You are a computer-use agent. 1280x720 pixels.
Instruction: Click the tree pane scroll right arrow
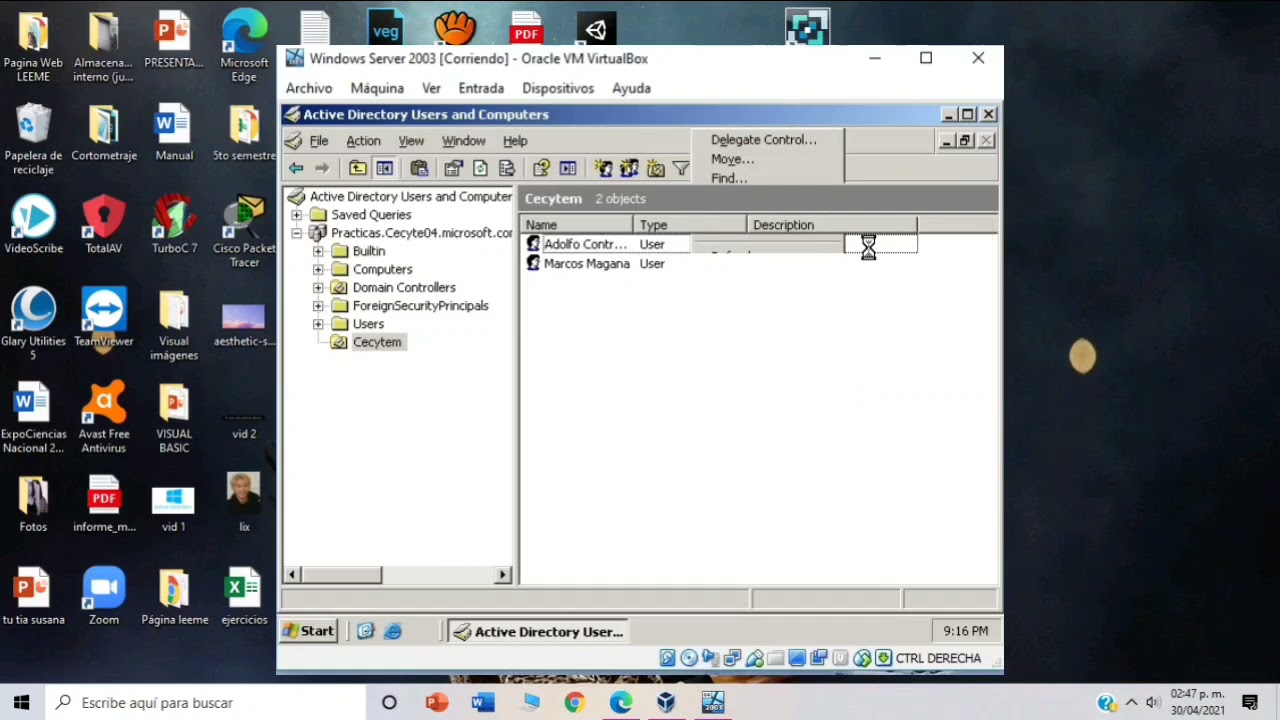point(503,575)
